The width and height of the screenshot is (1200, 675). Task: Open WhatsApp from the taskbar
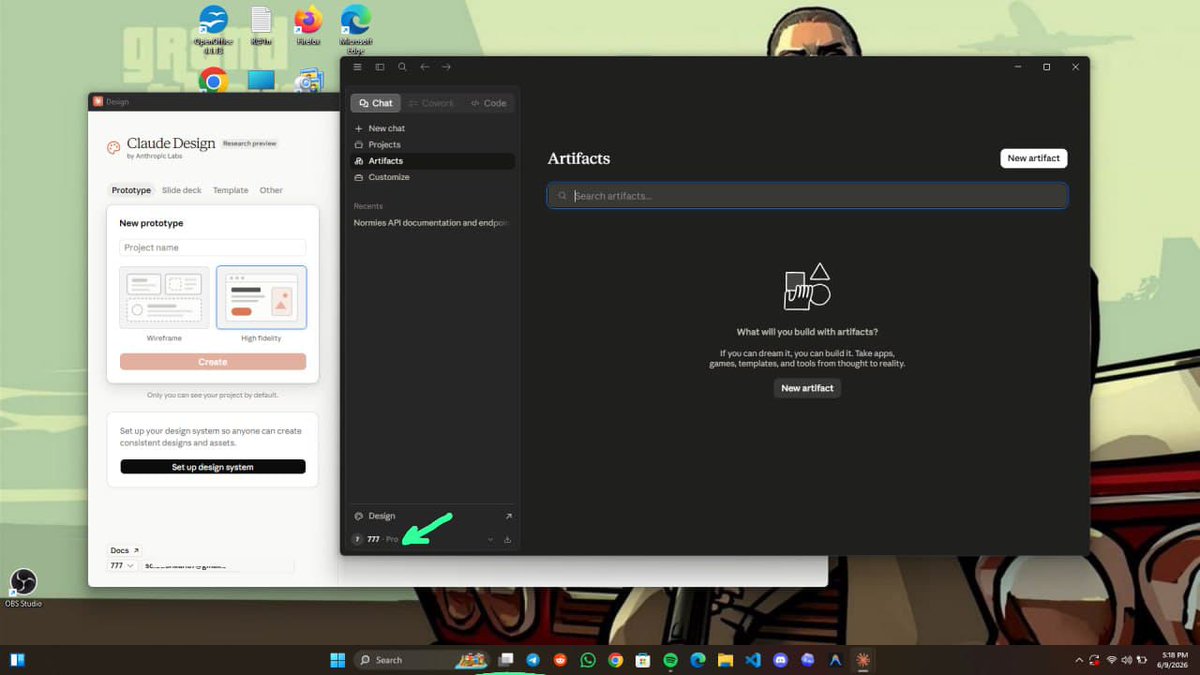click(x=587, y=660)
